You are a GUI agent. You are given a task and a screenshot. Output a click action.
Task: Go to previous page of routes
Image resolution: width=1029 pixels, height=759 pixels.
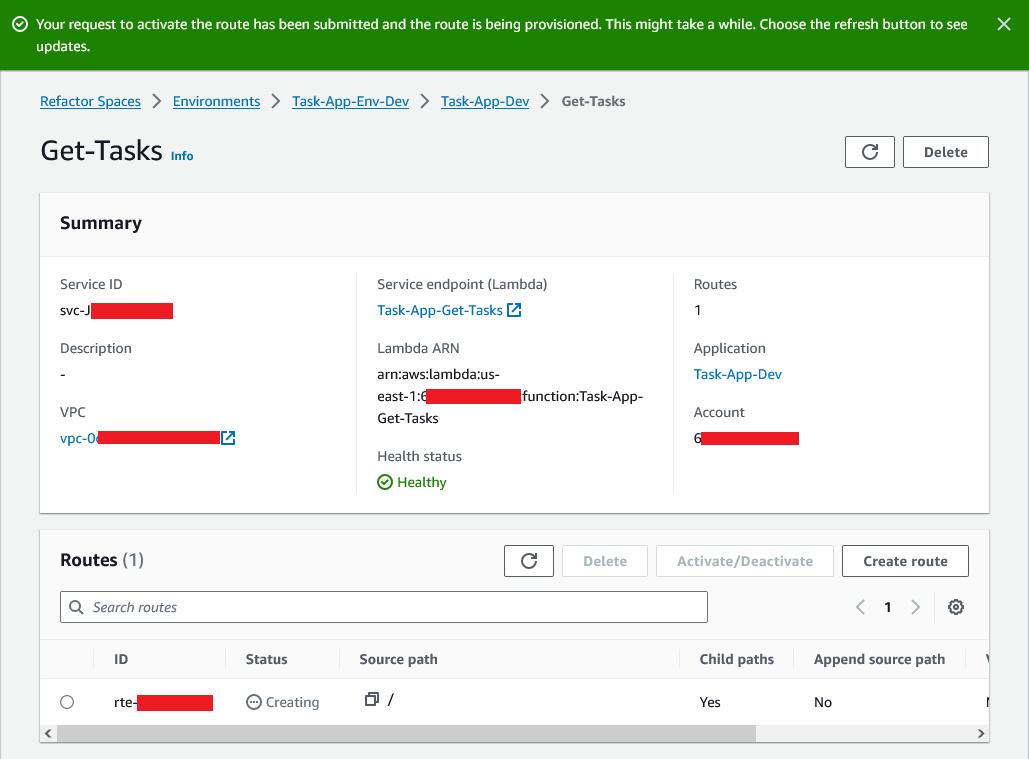(x=860, y=607)
